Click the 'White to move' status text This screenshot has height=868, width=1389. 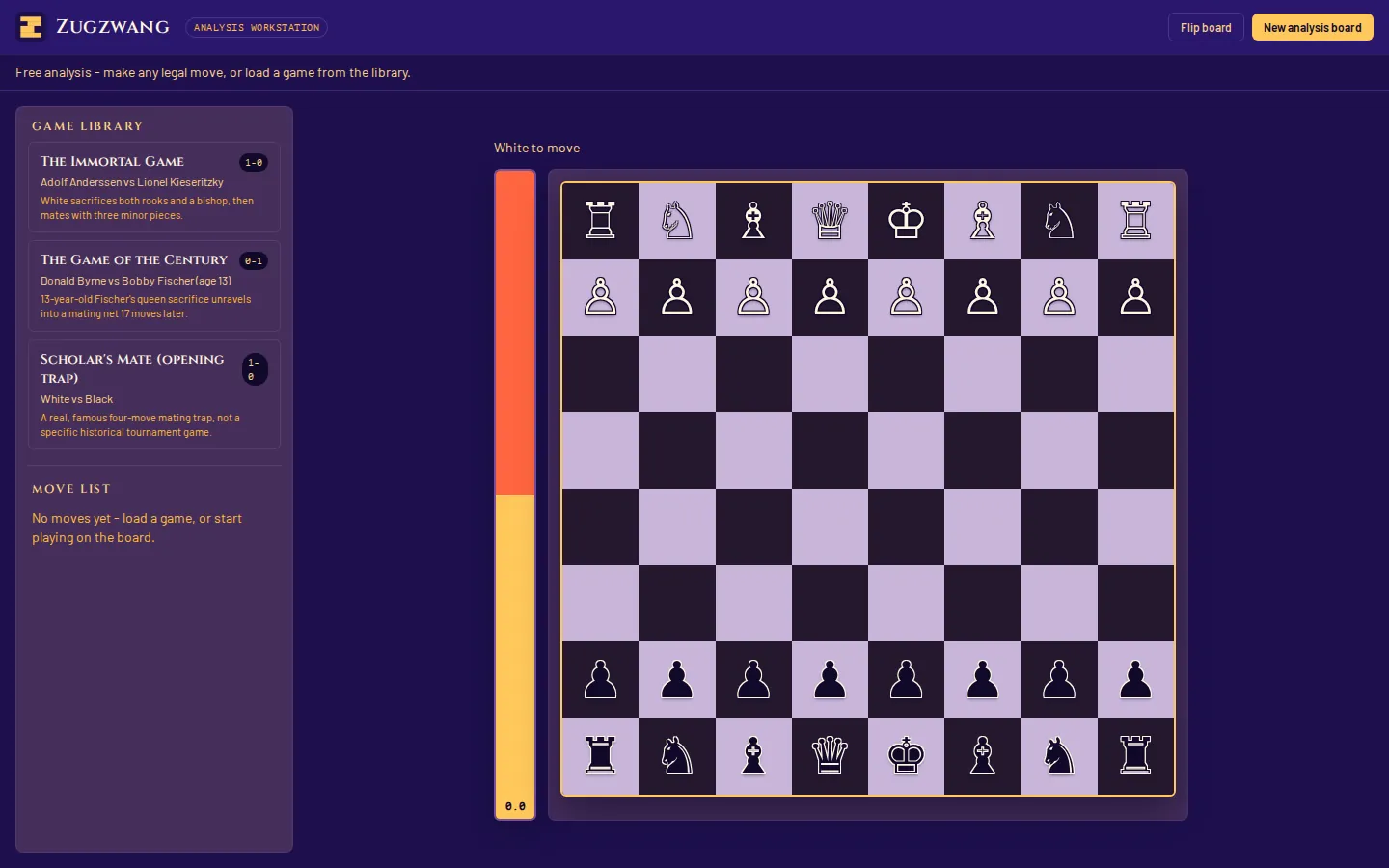[x=537, y=148]
